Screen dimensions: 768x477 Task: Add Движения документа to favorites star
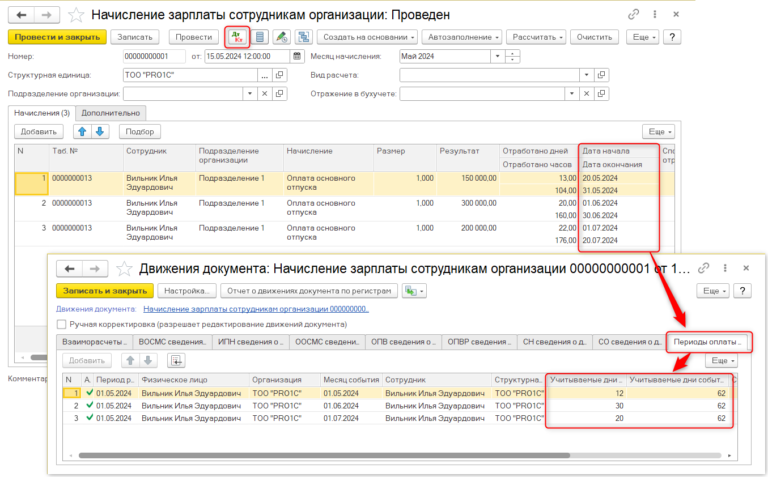tap(124, 269)
